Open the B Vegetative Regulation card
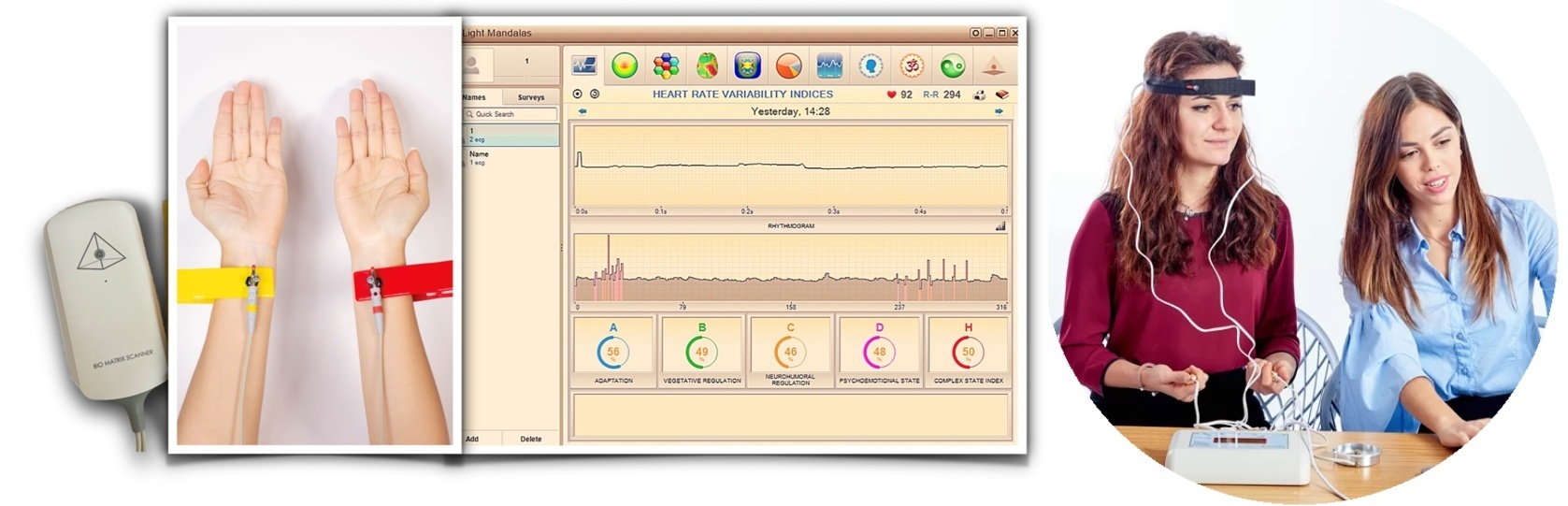The height and width of the screenshot is (506, 1568). (x=702, y=352)
